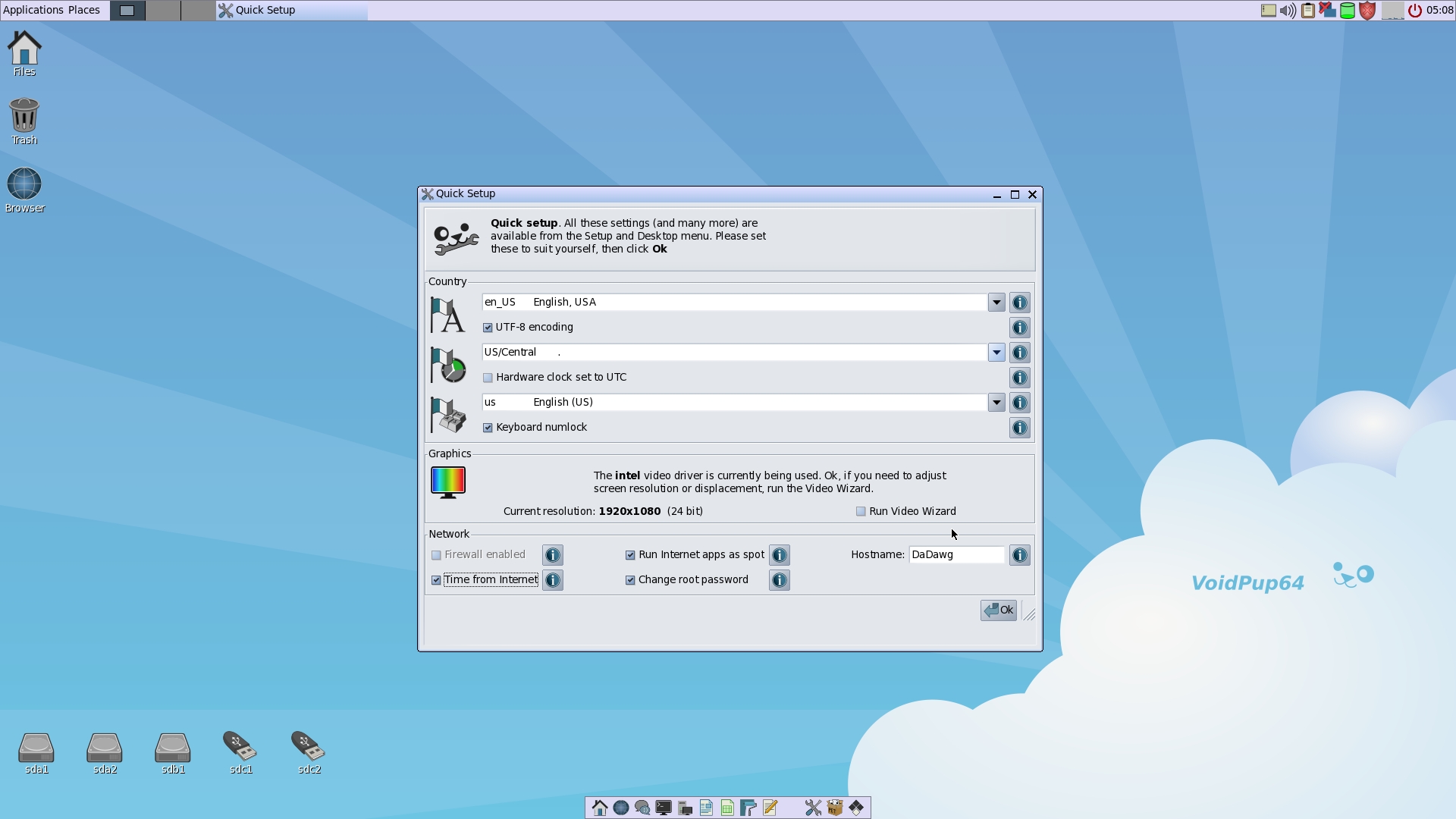Uncheck Change root password option
The width and height of the screenshot is (1456, 819).
(630, 580)
